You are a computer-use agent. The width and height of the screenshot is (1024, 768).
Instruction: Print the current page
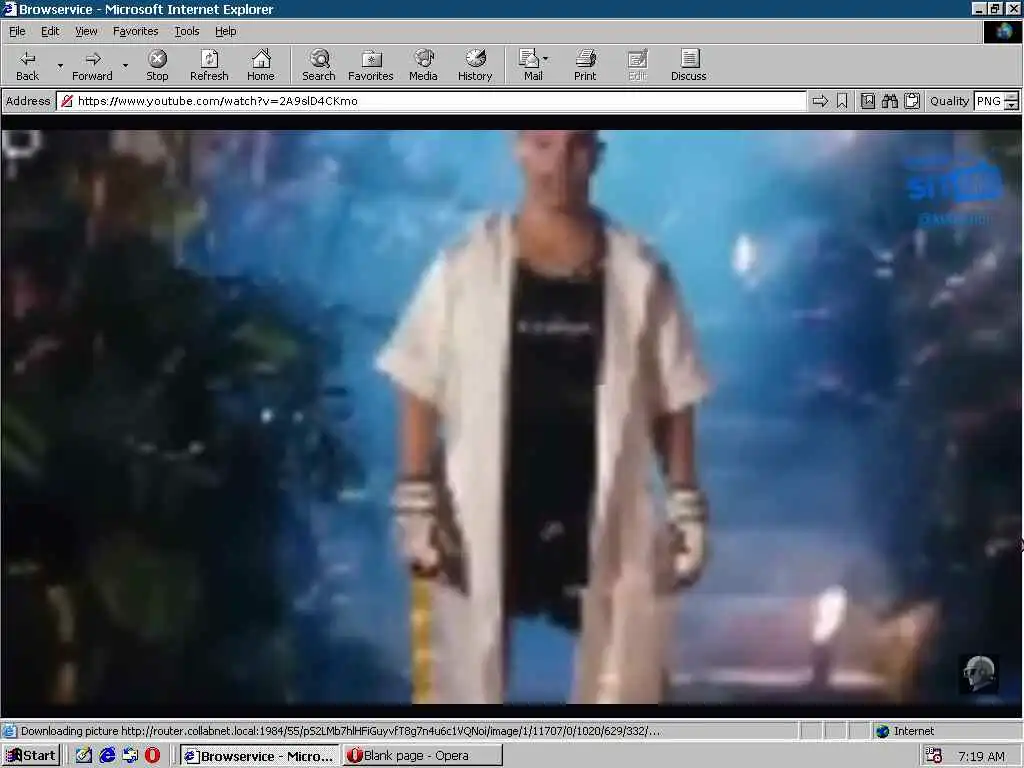click(x=585, y=65)
